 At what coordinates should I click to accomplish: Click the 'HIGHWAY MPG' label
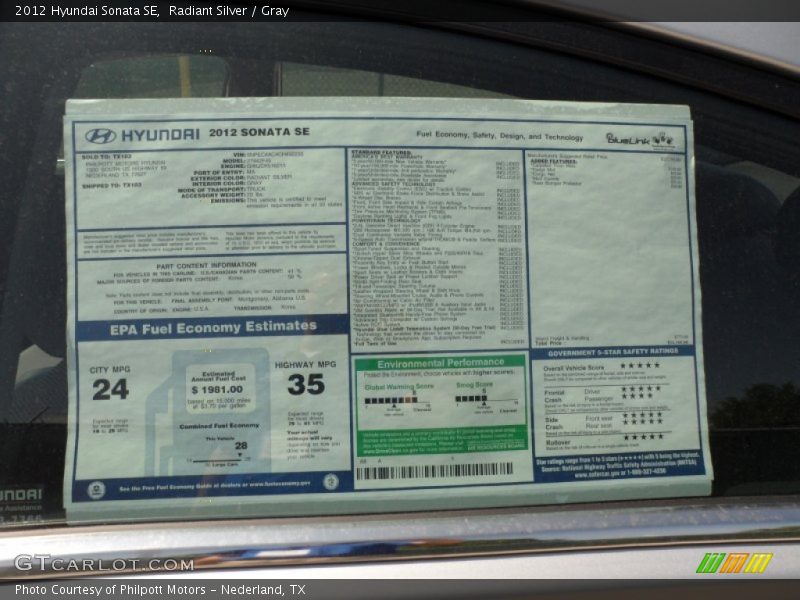[x=306, y=364]
